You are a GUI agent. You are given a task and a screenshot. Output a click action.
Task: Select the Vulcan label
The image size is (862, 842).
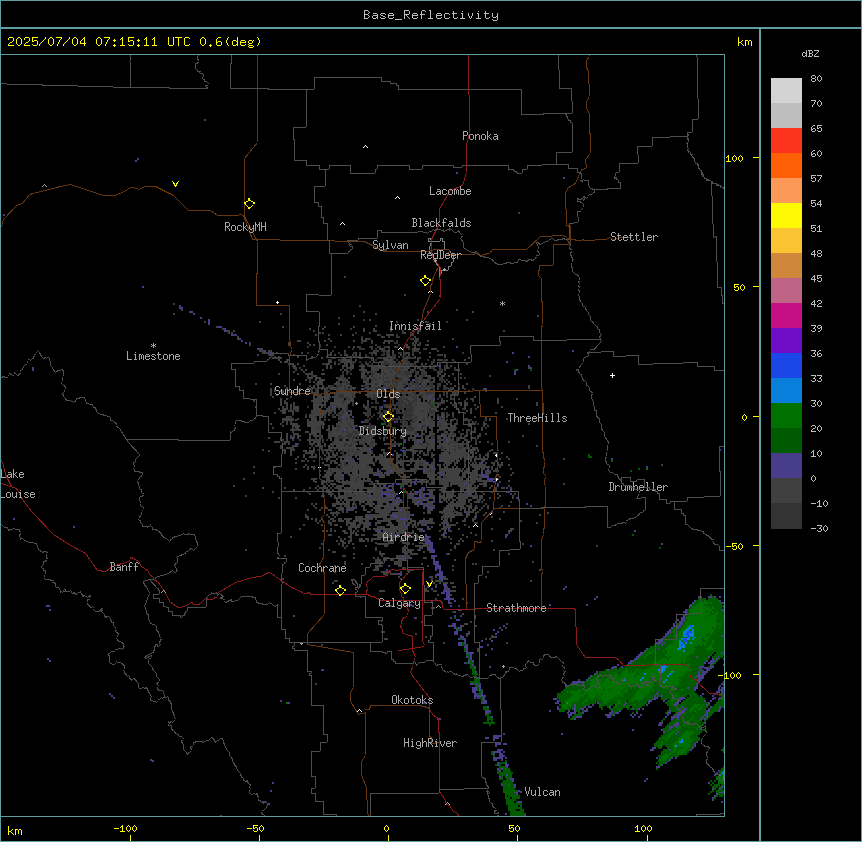click(543, 792)
